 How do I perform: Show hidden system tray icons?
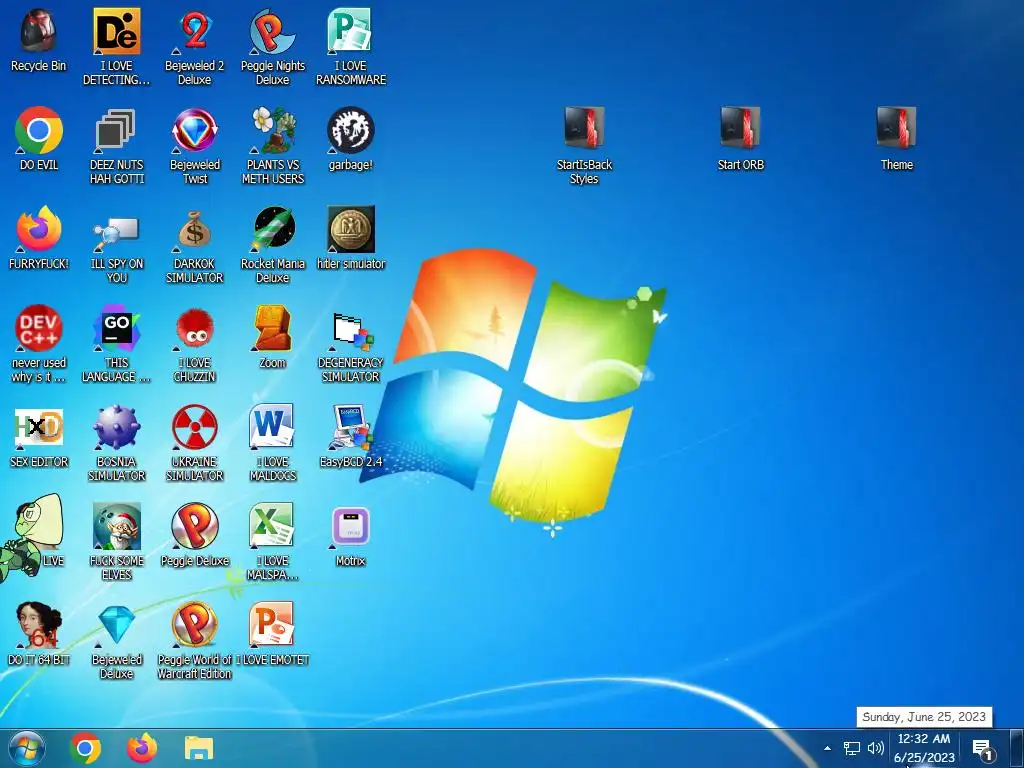tap(827, 748)
